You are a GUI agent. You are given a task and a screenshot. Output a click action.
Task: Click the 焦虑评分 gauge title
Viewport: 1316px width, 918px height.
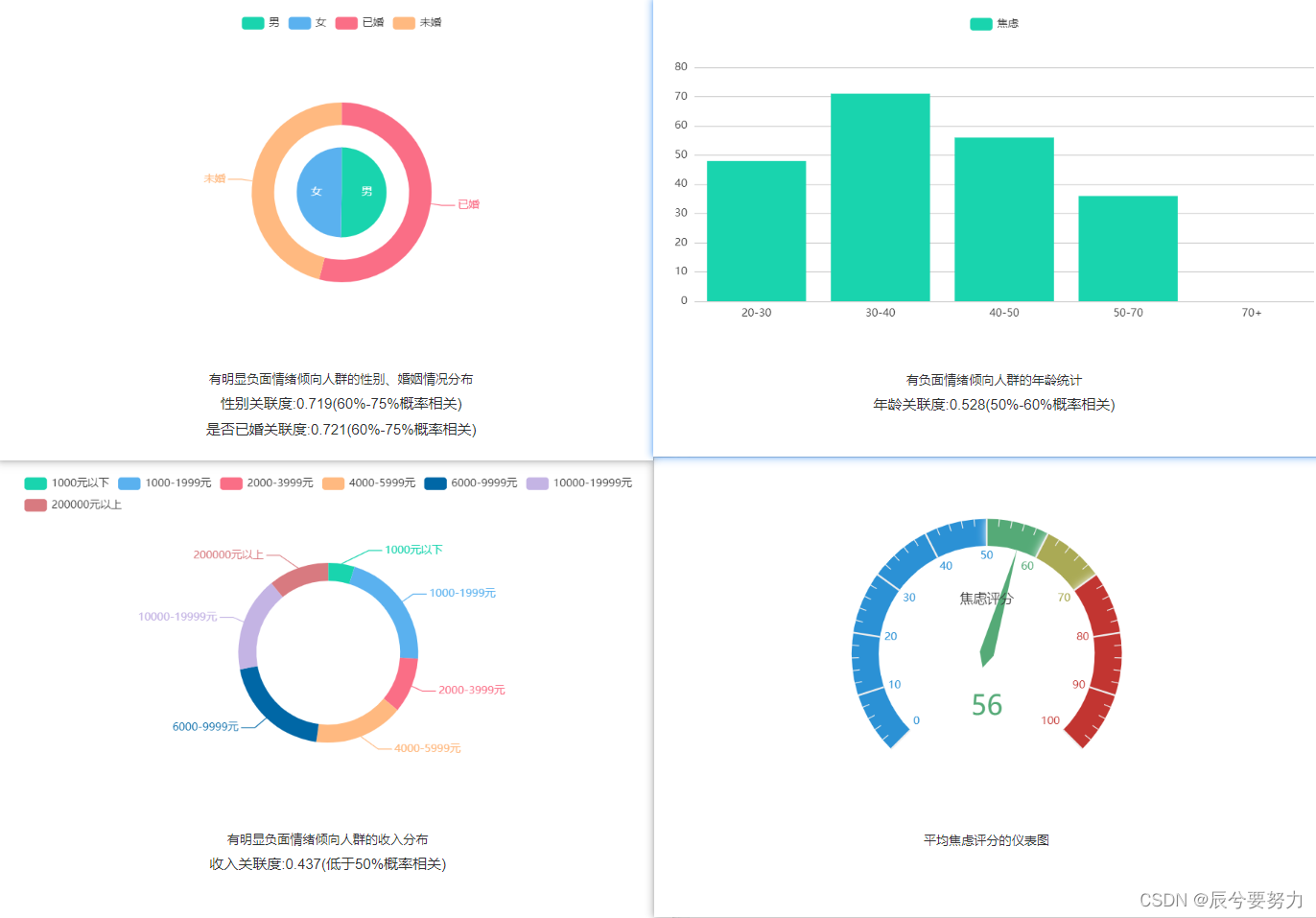[986, 599]
